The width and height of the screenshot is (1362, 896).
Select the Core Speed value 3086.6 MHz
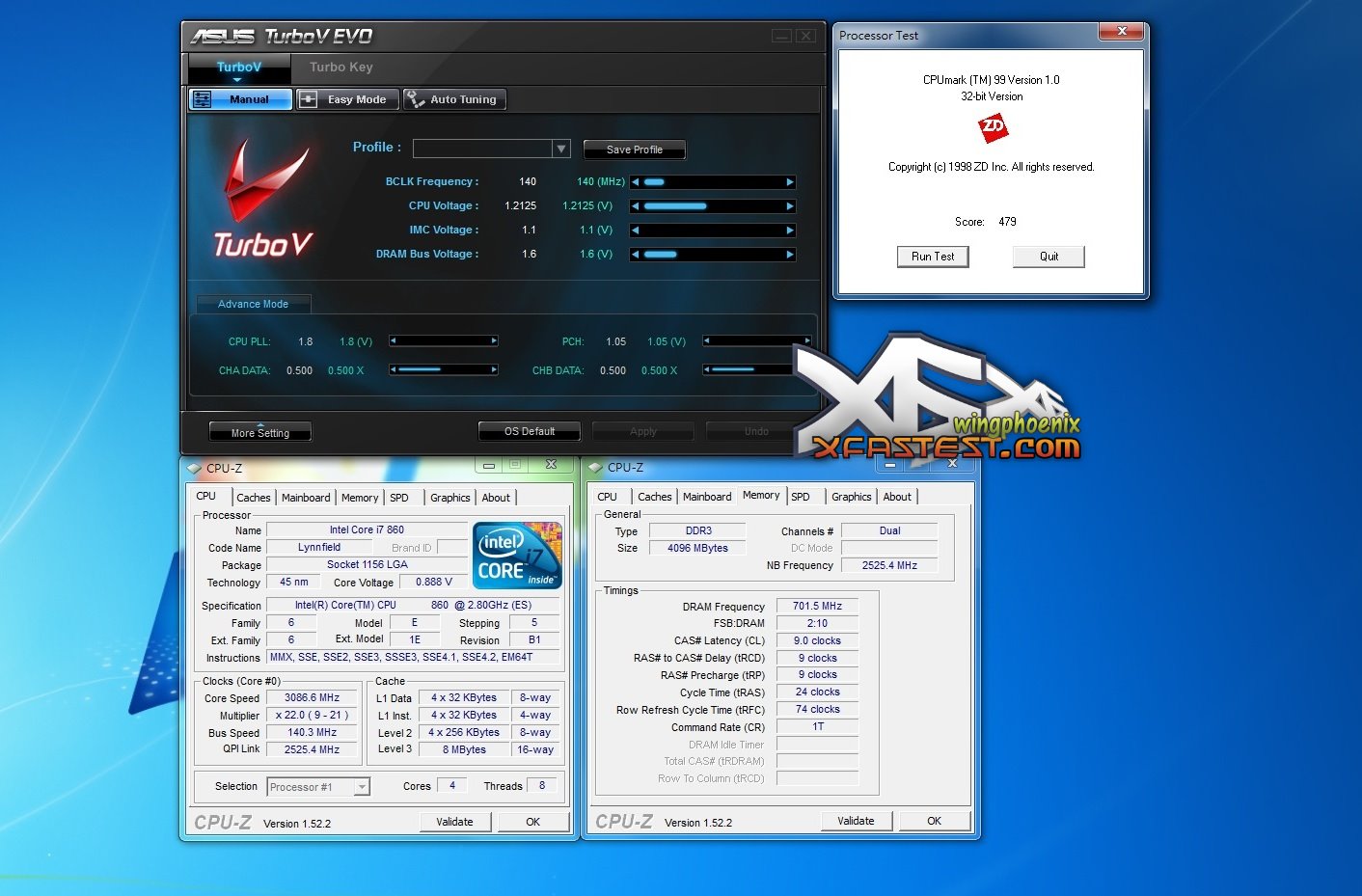point(313,697)
